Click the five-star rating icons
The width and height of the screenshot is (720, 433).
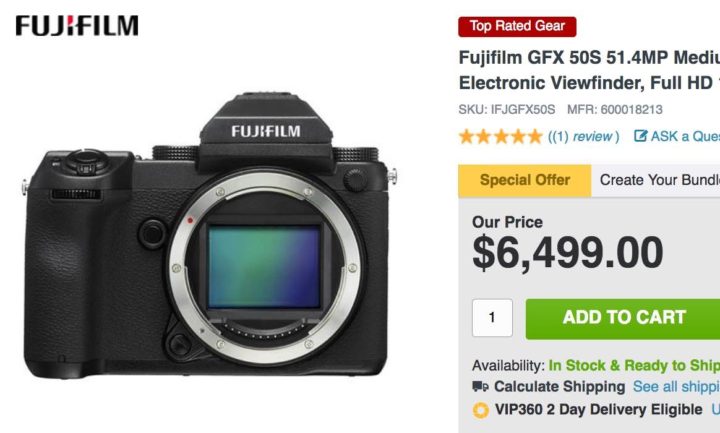tap(501, 136)
